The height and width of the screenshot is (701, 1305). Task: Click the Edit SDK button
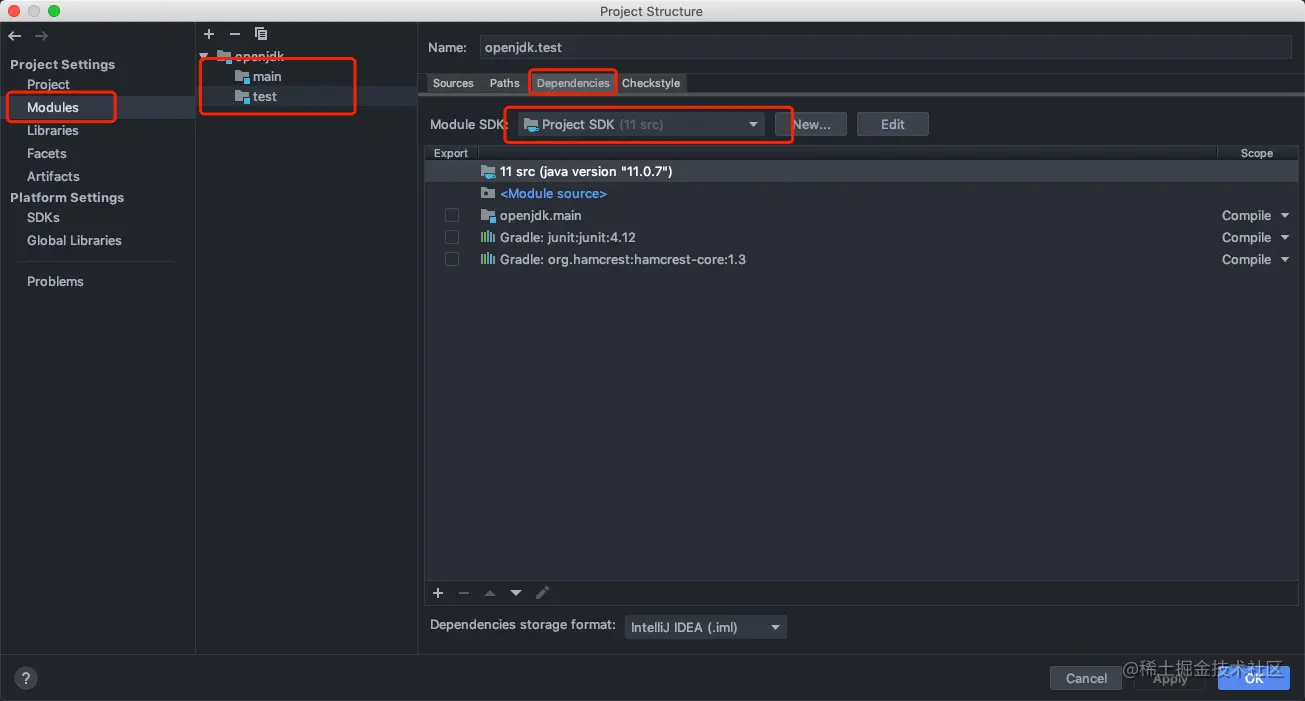click(x=893, y=124)
